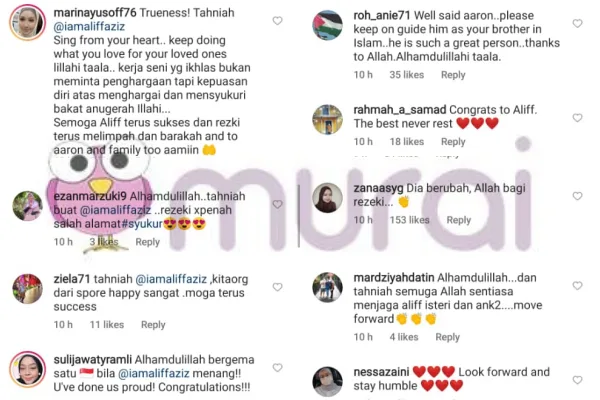Reply to rahmah_a_samad's comment
Screen dimensions: 600x400
click(x=453, y=142)
